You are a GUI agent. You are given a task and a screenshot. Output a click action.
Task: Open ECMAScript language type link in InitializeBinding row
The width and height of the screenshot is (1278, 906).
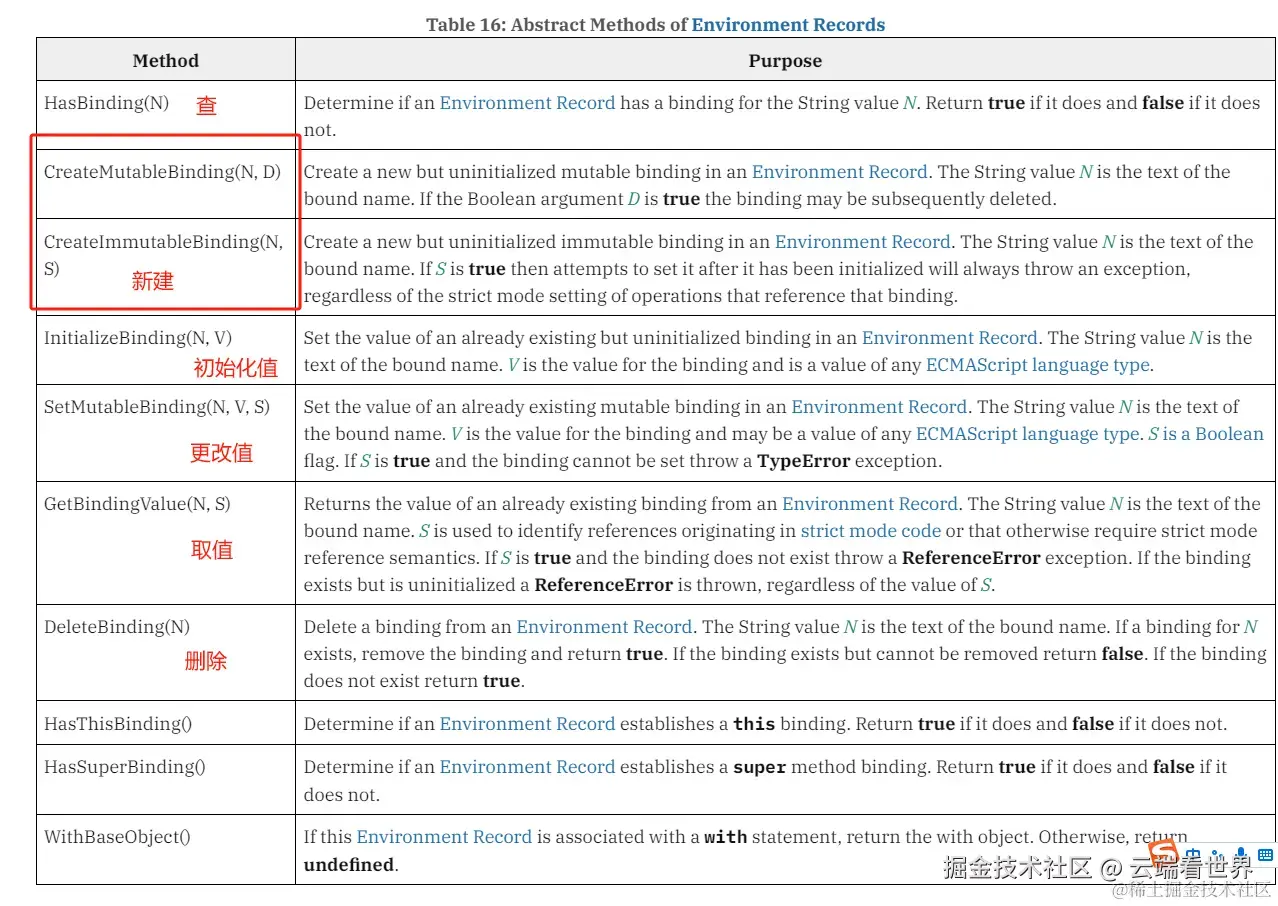(x=1038, y=365)
